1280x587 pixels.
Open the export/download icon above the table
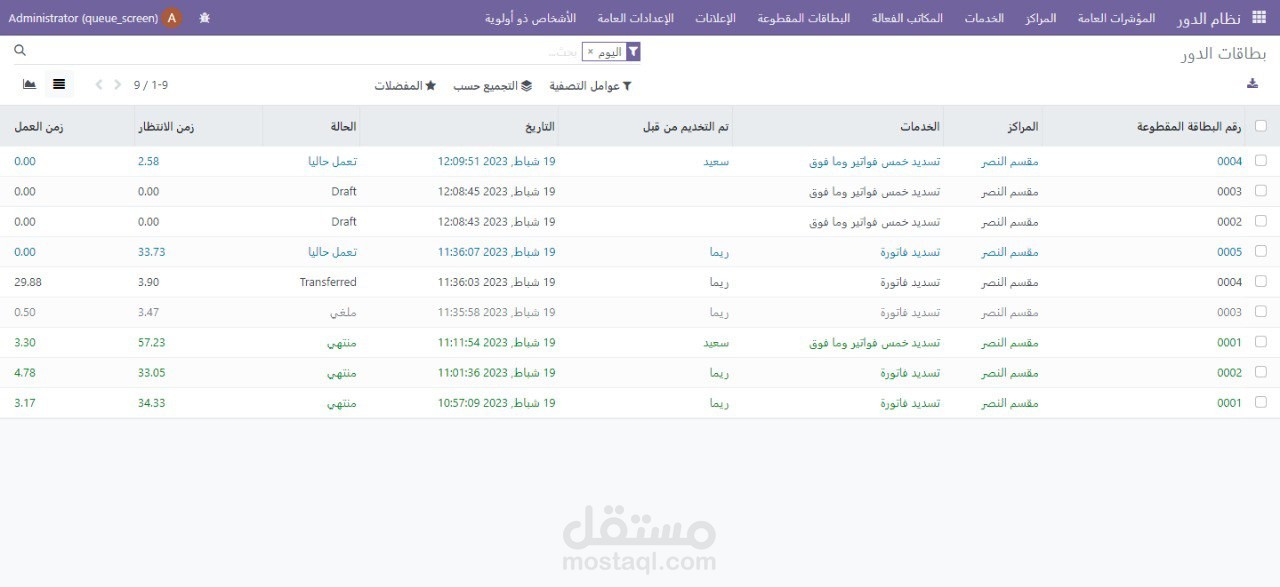coord(1252,84)
